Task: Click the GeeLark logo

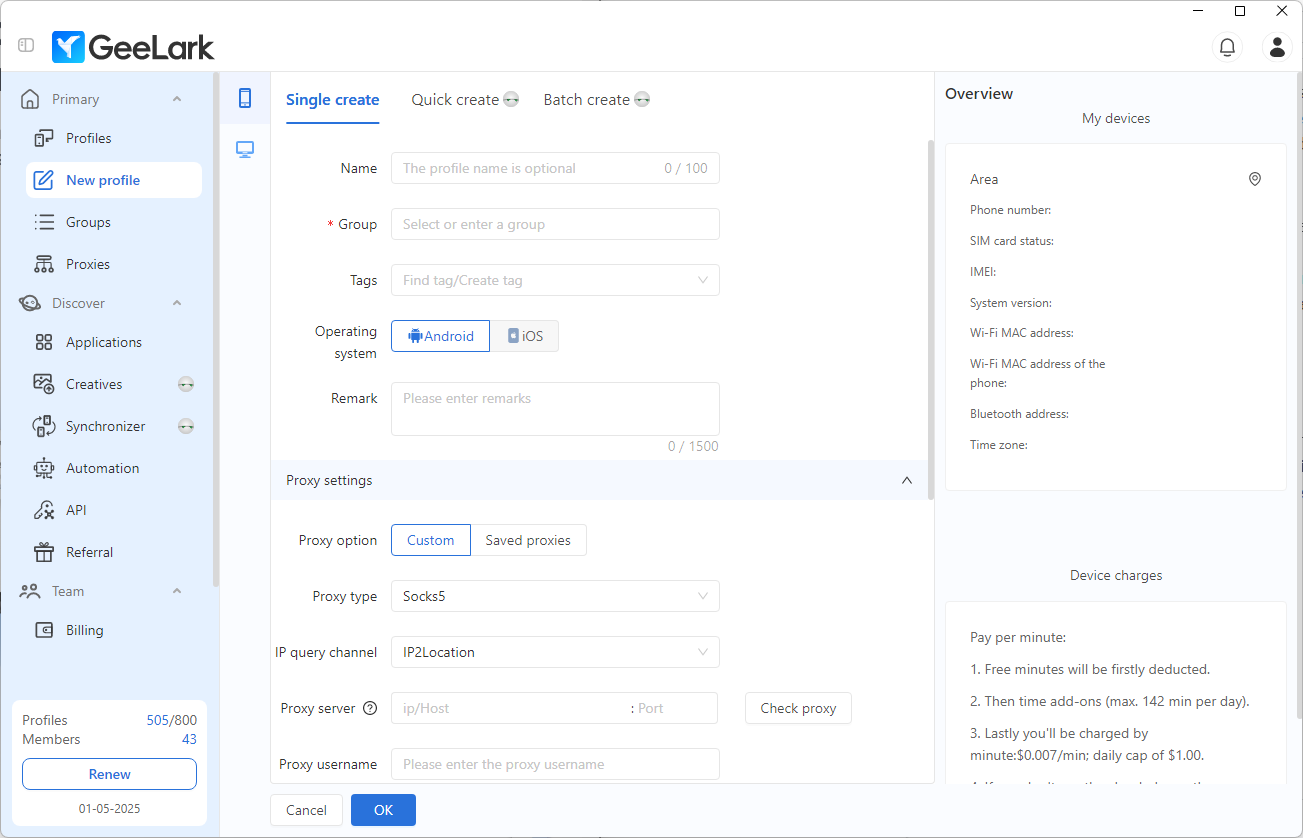Action: point(133,46)
